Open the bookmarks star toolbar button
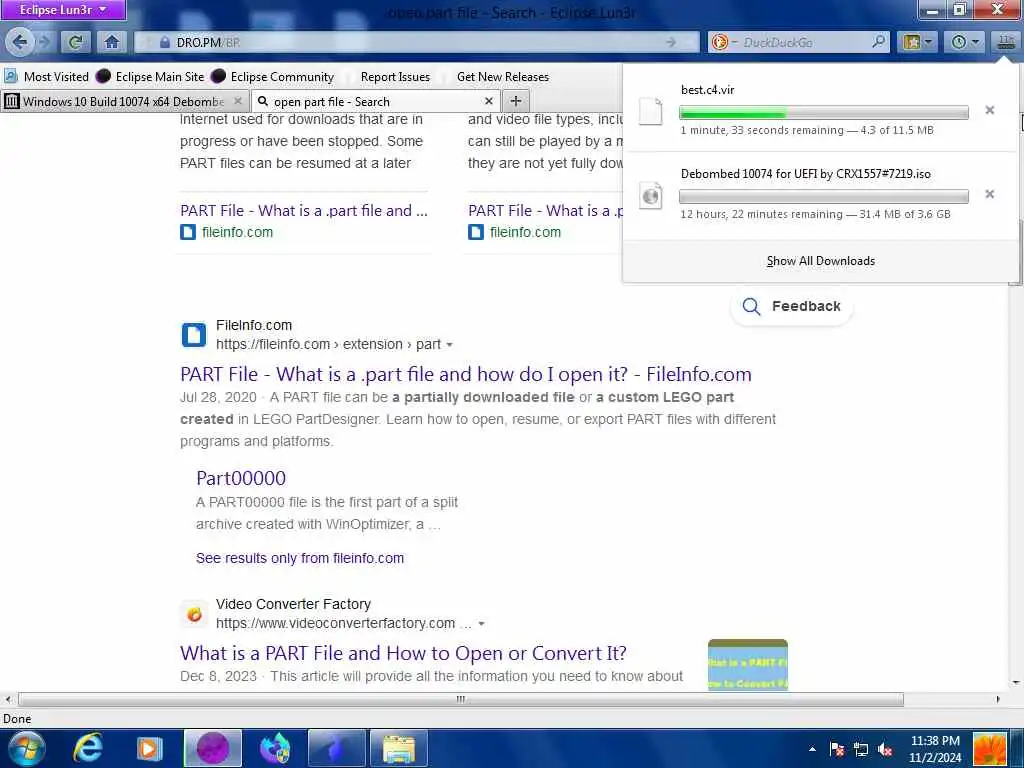Image resolution: width=1024 pixels, height=768 pixels. (917, 42)
